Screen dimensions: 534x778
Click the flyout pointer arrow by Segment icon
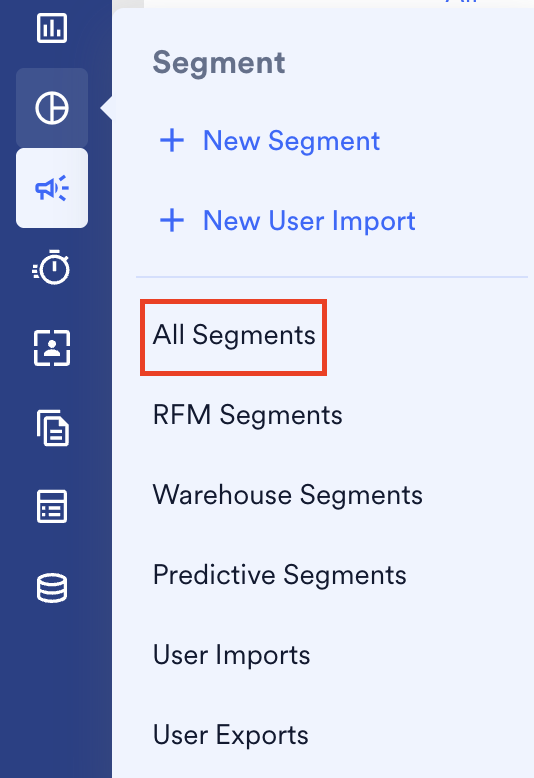click(x=106, y=108)
